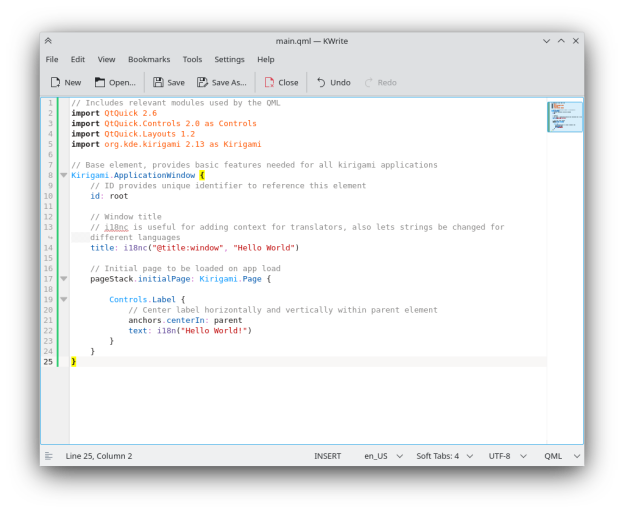Open the en_US dictionary dropdown

click(382, 456)
